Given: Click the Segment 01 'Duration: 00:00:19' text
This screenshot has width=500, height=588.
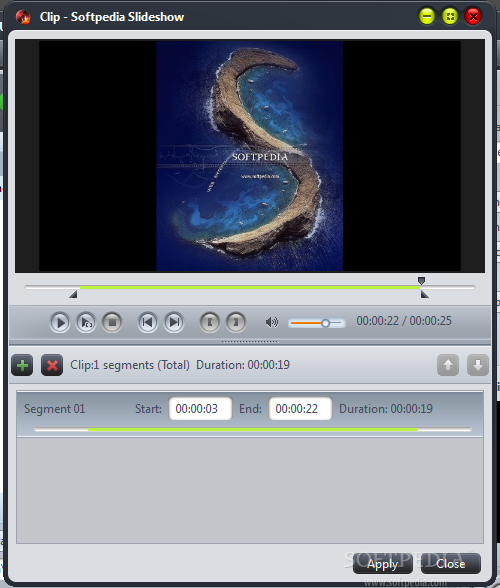Looking at the screenshot, I should coord(386,408).
